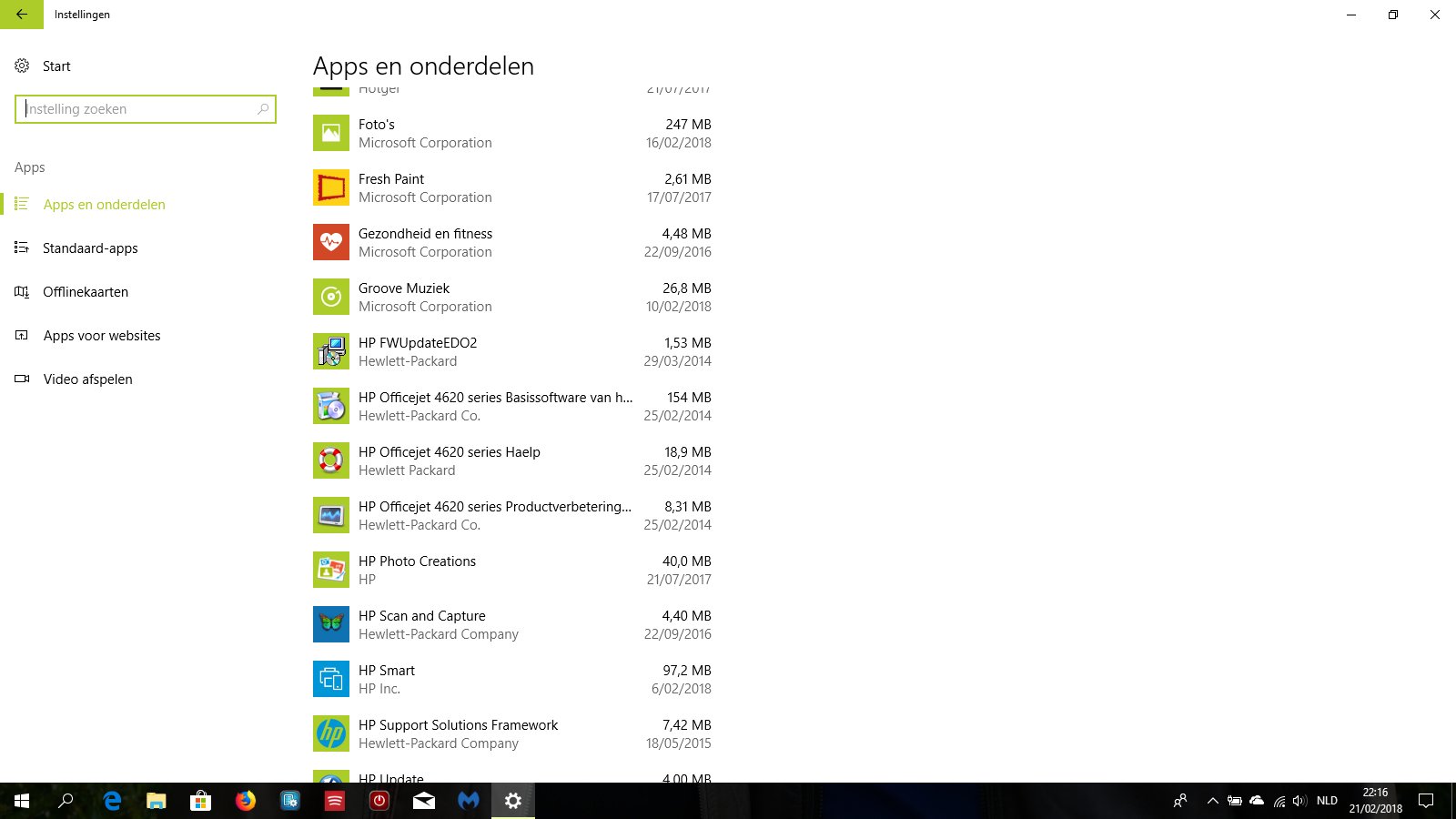Open File Explorer from the taskbar

click(157, 801)
